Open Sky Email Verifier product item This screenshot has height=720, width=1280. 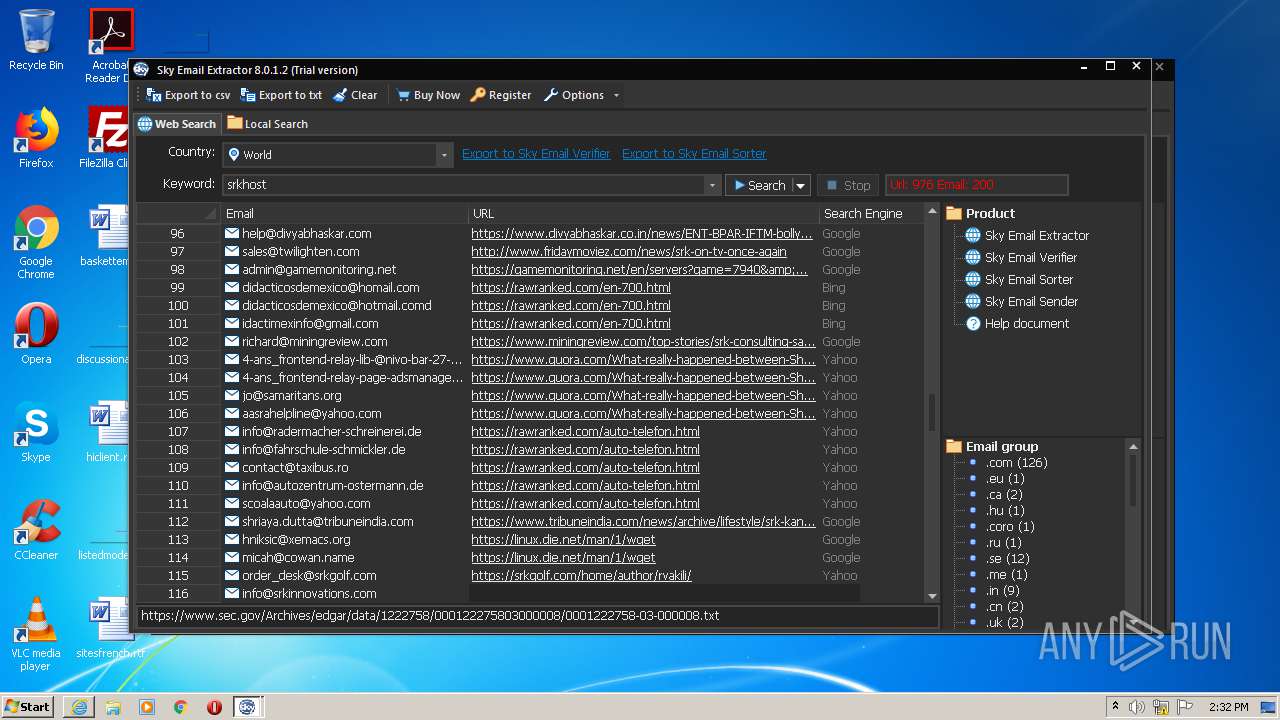[x=1030, y=258]
